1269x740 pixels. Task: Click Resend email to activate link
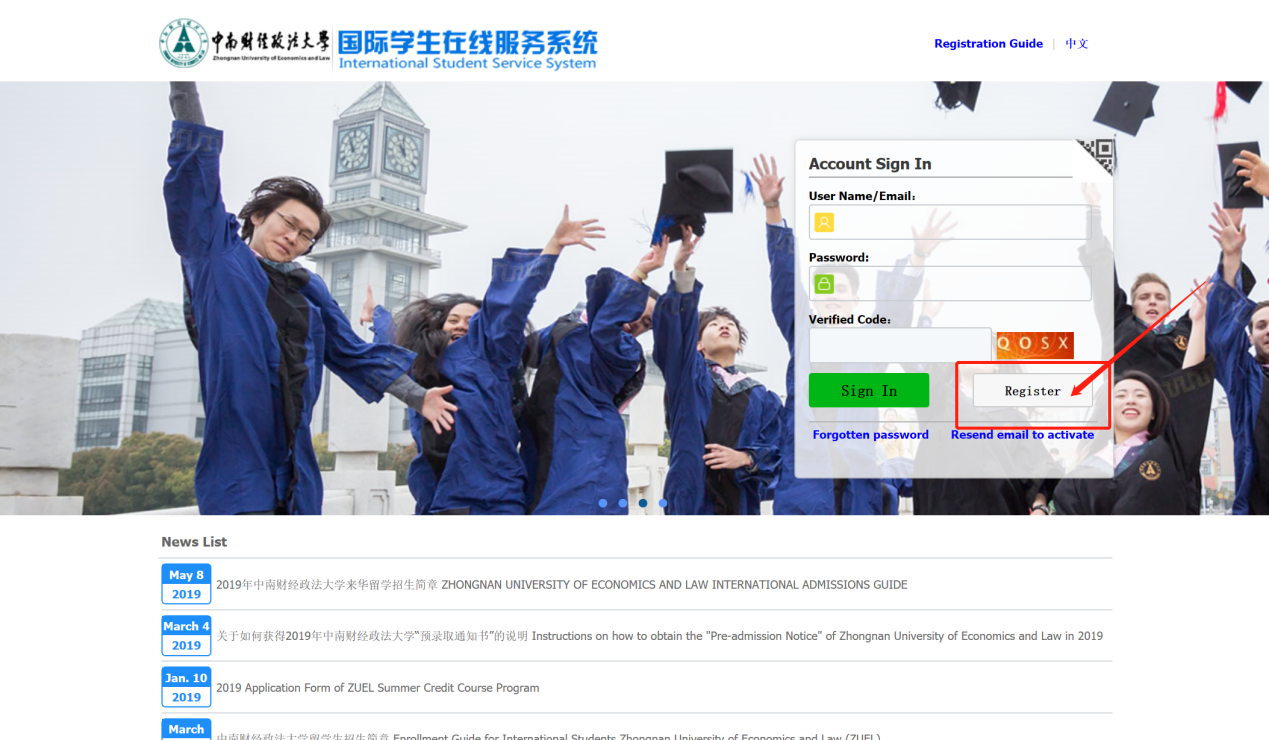pos(1022,435)
